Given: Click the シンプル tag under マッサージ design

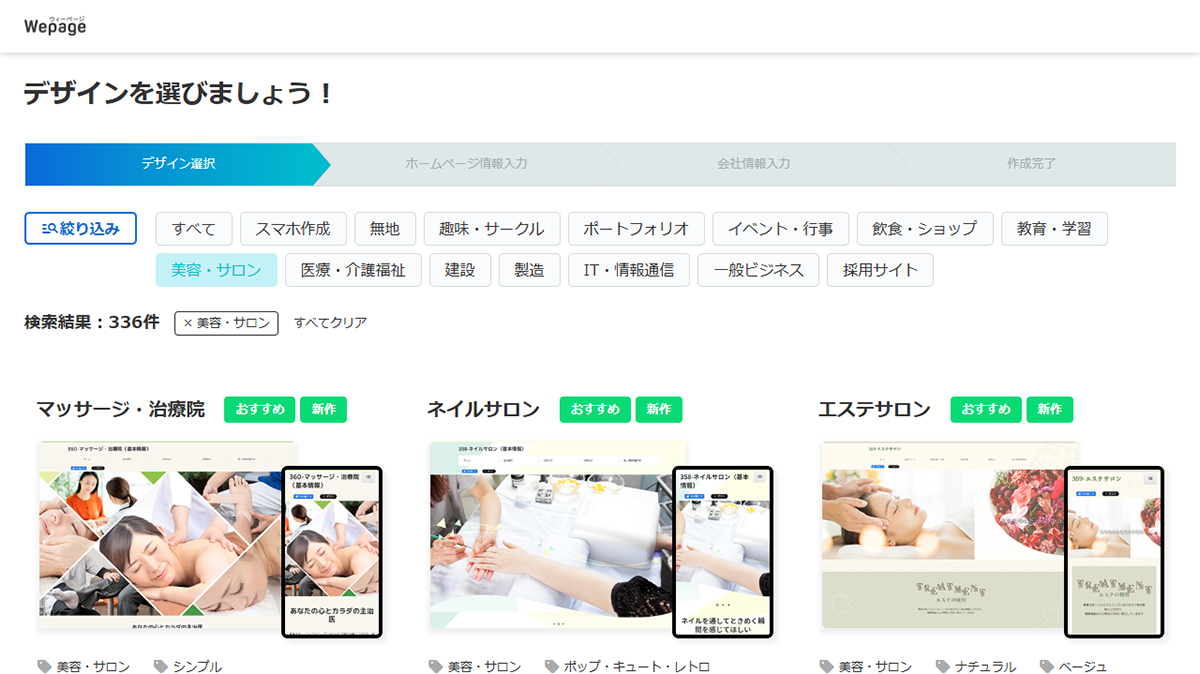Looking at the screenshot, I should [196, 666].
